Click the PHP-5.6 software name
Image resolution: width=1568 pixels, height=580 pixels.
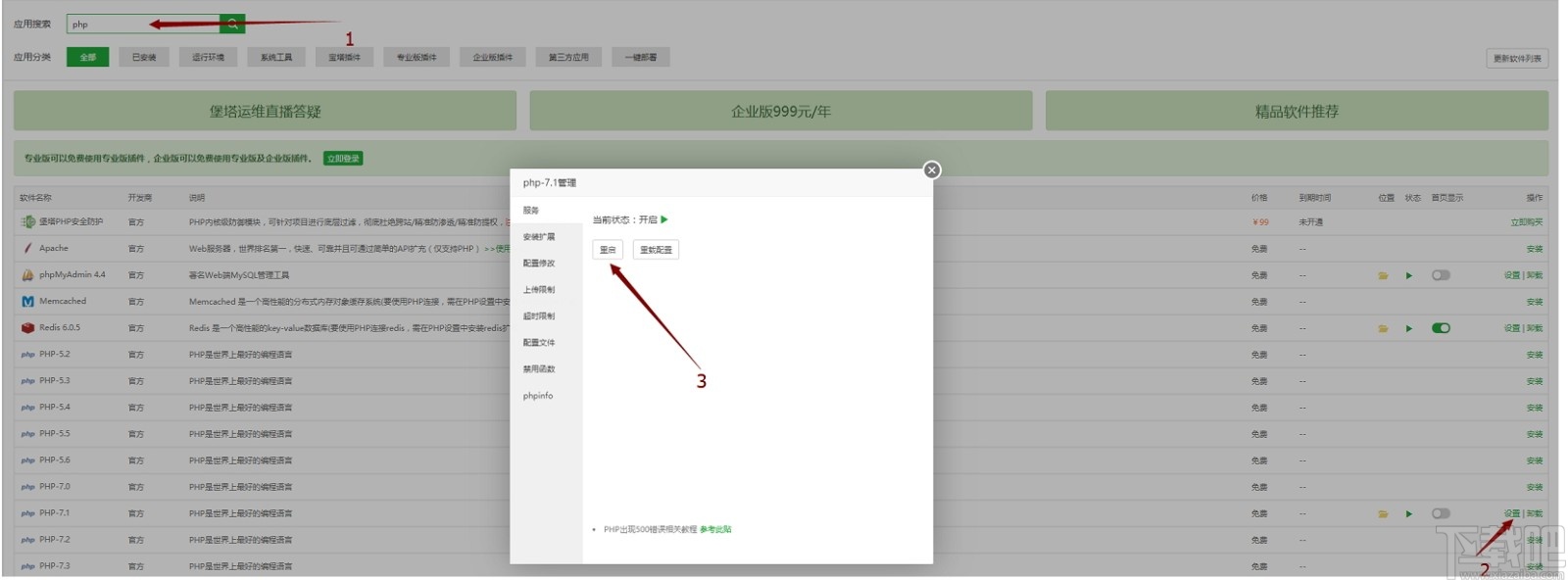[55, 460]
